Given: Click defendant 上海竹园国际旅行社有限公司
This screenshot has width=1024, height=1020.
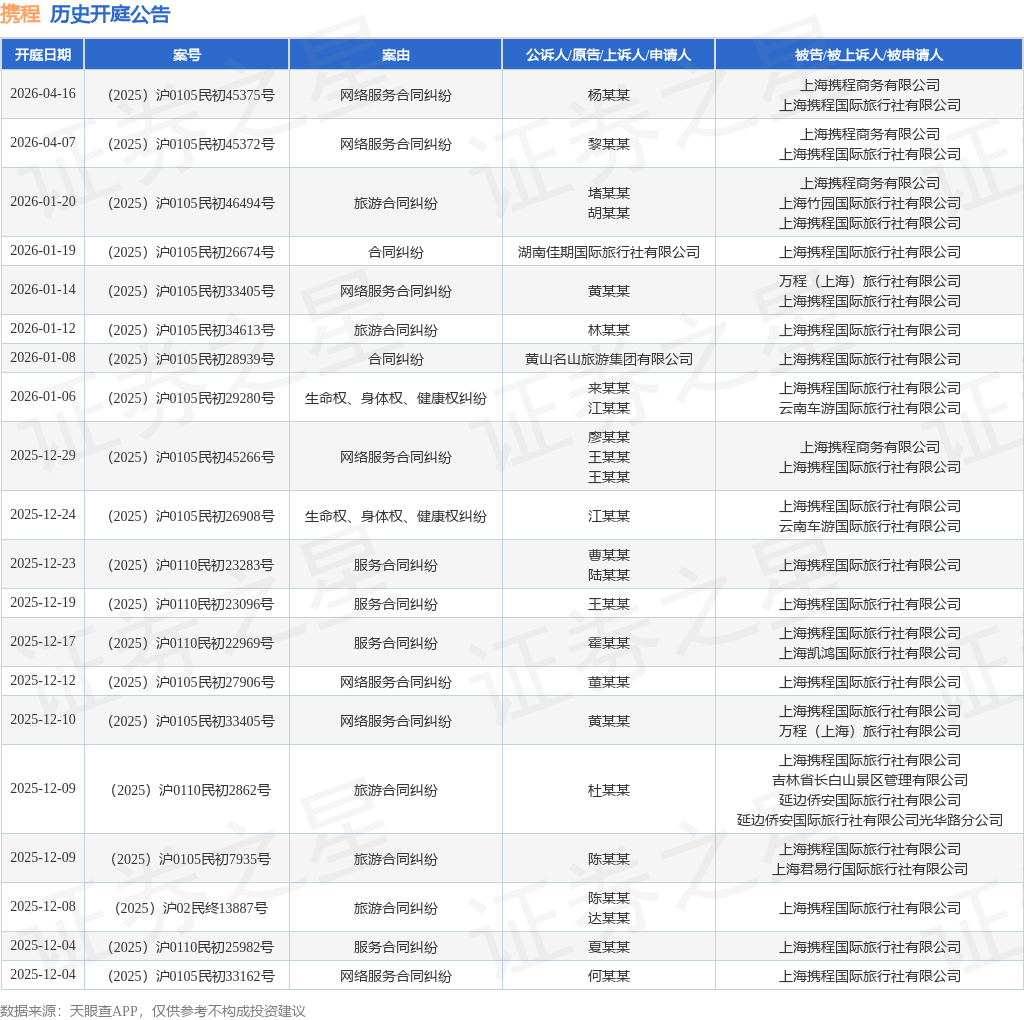Looking at the screenshot, I should coord(869,203).
